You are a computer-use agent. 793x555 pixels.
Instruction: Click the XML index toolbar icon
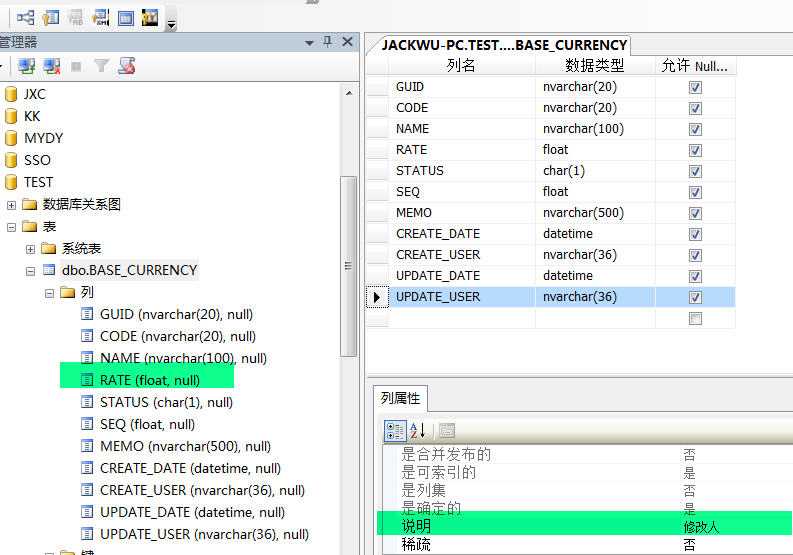pos(101,18)
